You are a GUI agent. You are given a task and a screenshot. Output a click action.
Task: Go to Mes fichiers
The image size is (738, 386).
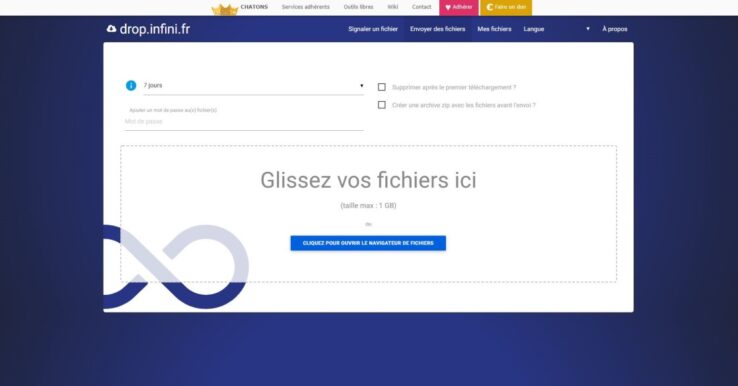pyautogui.click(x=494, y=29)
